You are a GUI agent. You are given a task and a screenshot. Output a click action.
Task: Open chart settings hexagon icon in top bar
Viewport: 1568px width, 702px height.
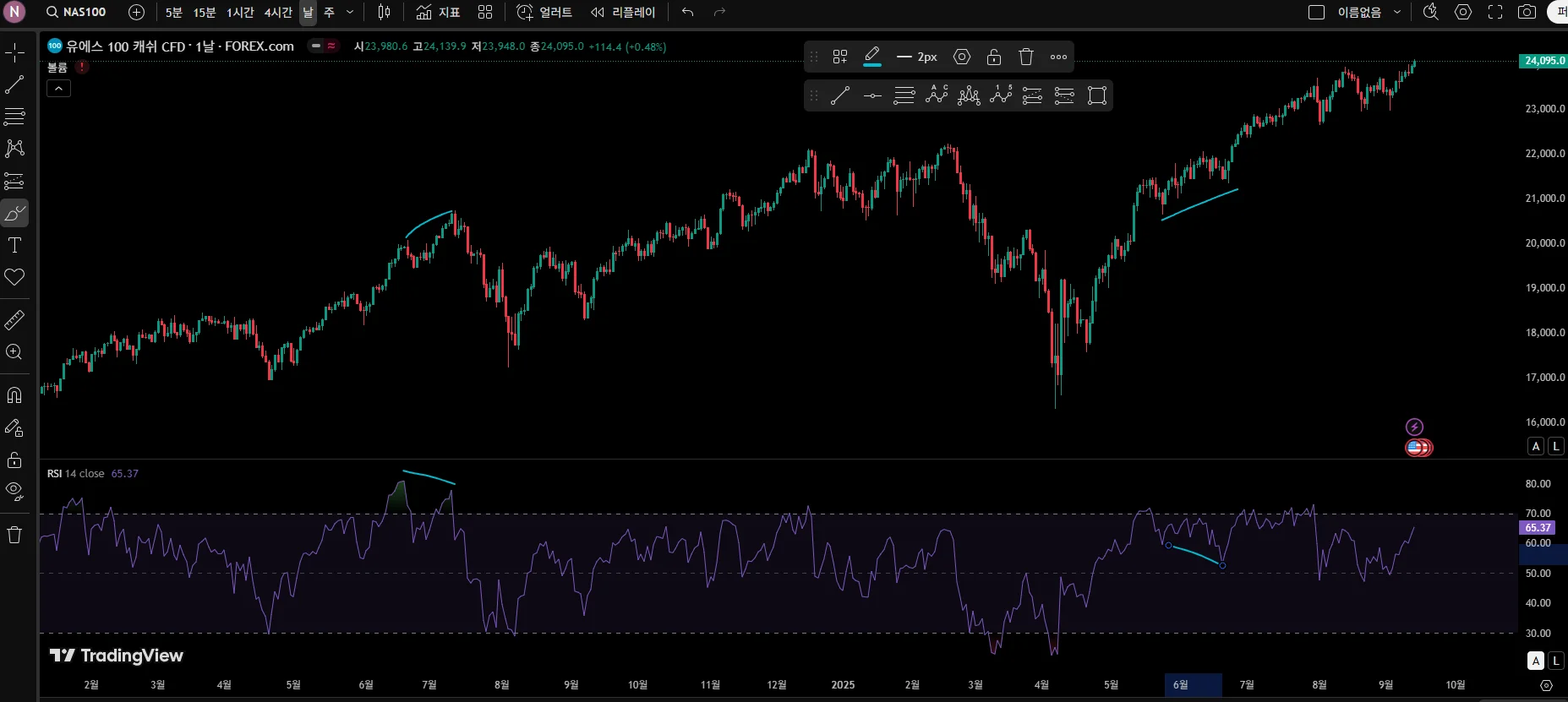[x=1463, y=12]
